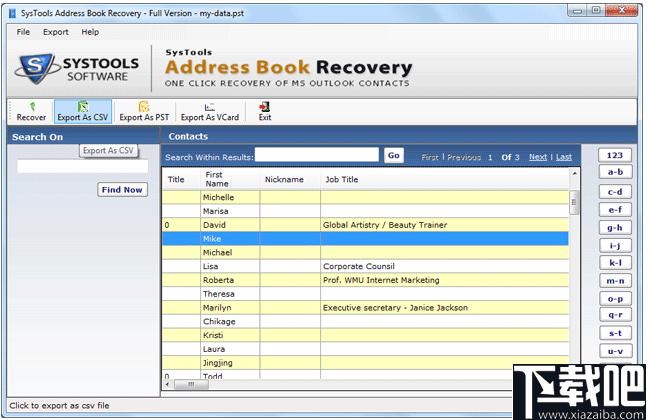Select the Roberta contact row
The width and height of the screenshot is (648, 420).
point(365,280)
